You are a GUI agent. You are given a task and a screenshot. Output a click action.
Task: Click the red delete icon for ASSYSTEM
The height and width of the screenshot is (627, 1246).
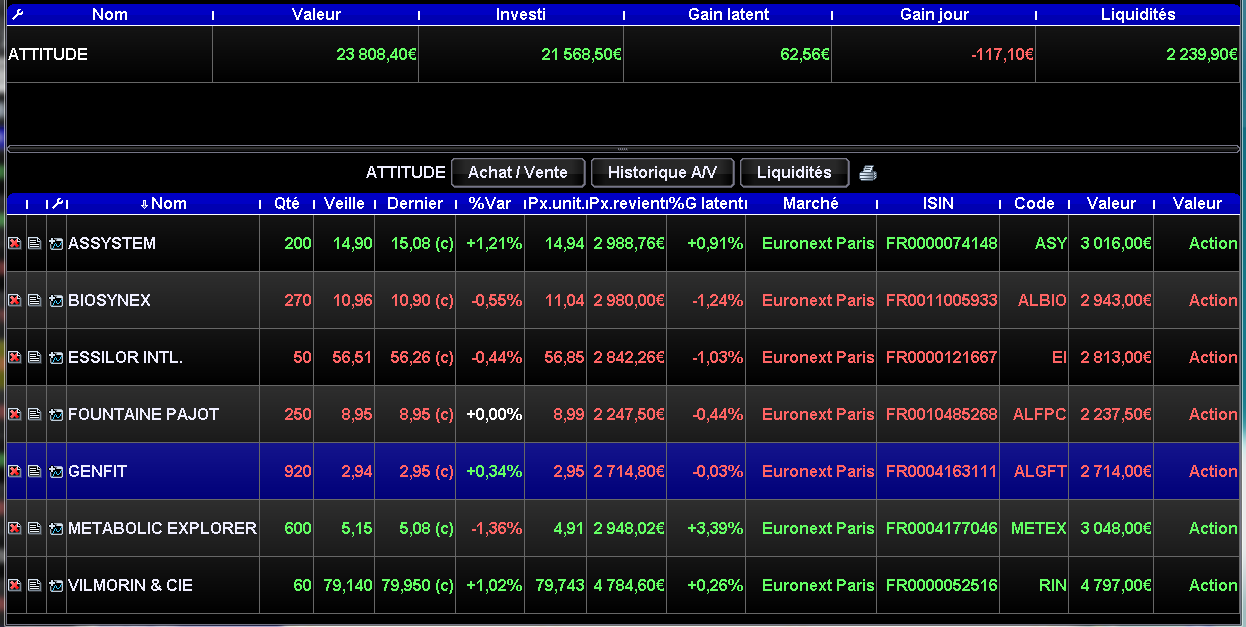click(x=15, y=243)
